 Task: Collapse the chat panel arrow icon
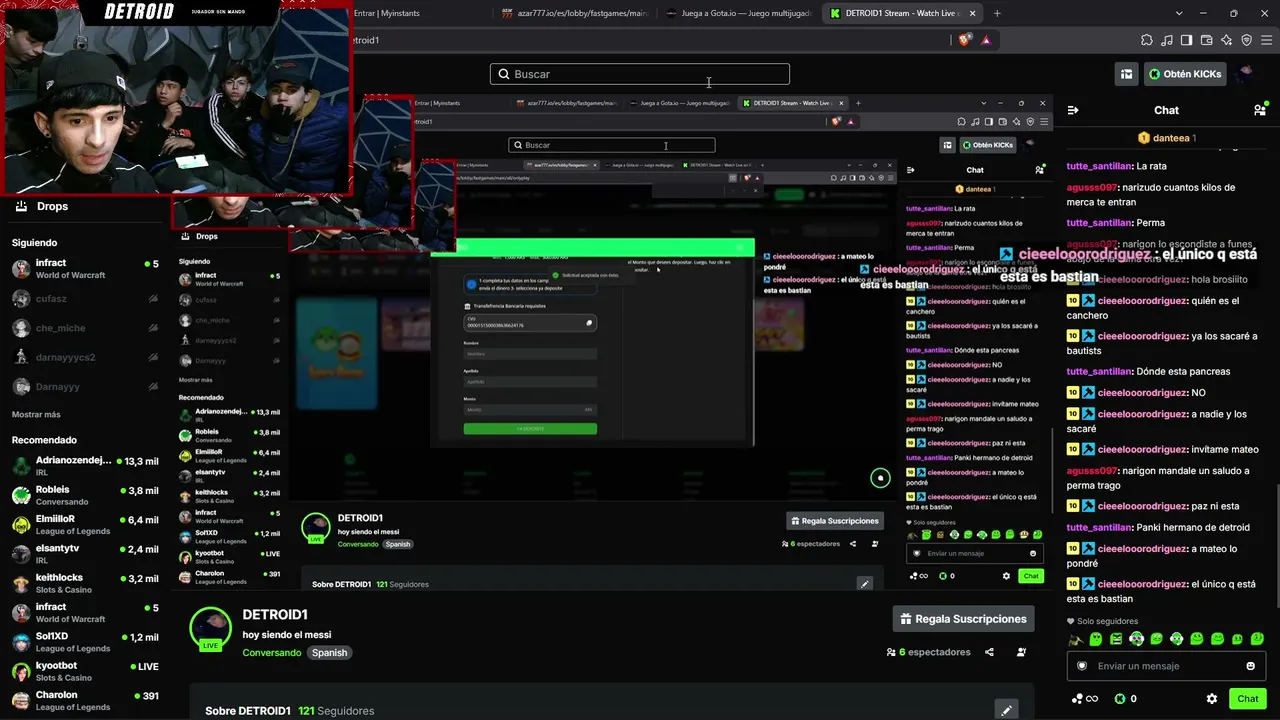(x=1073, y=110)
